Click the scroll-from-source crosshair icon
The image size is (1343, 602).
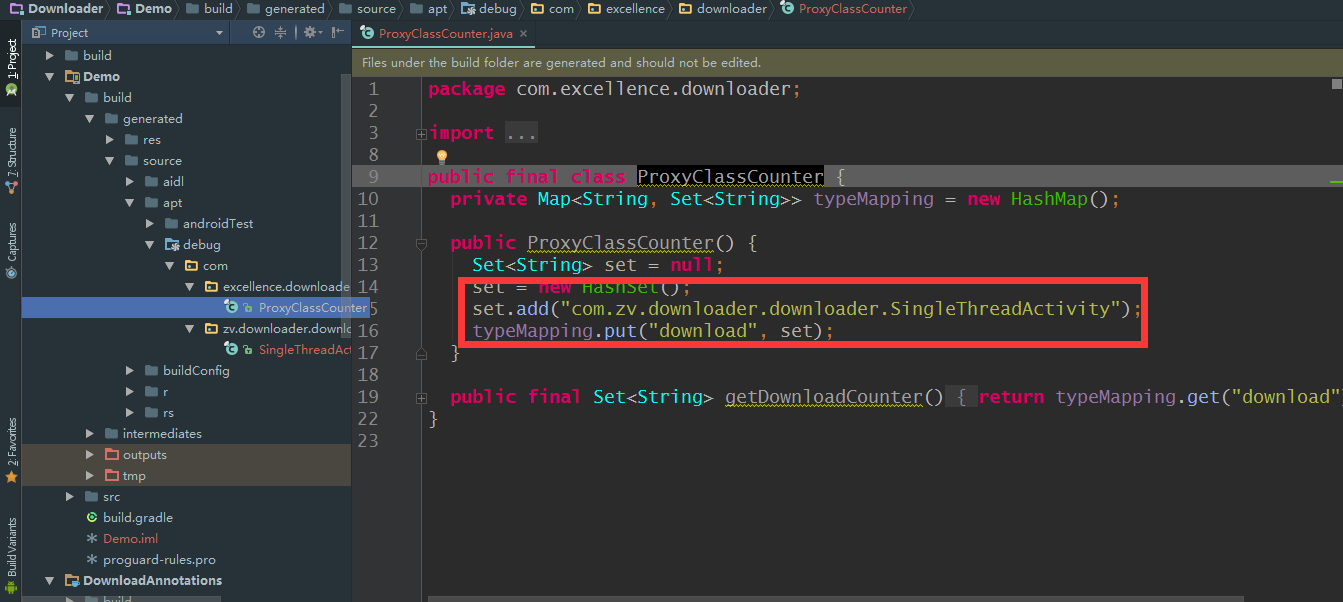coord(259,33)
